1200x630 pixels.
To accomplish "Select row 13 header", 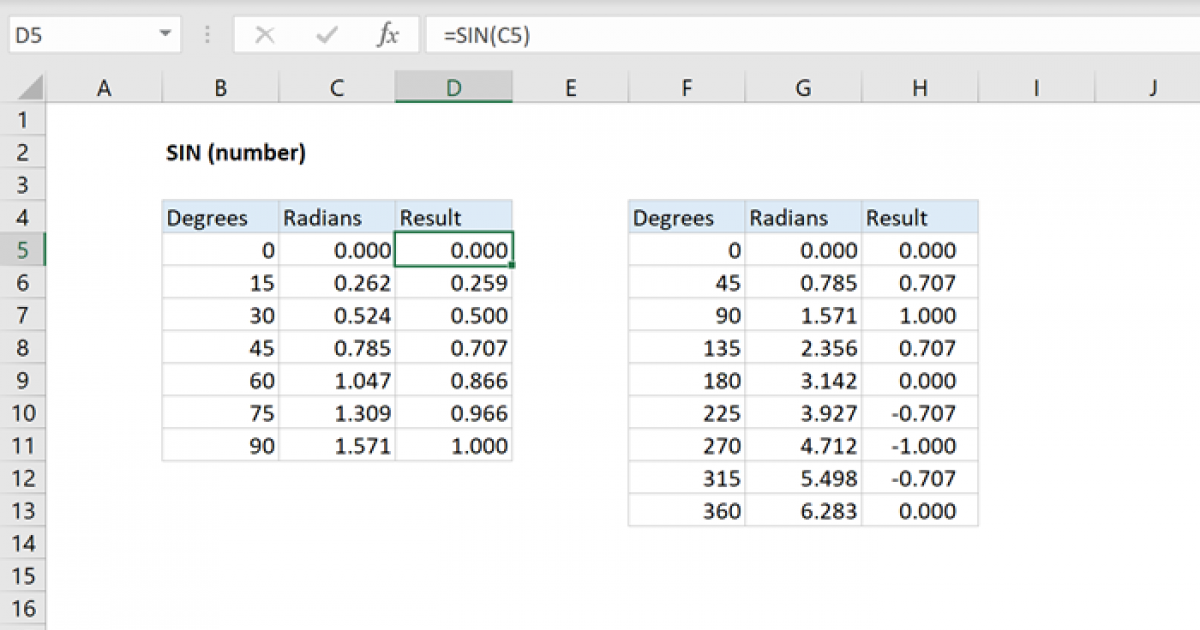I will coord(22,511).
